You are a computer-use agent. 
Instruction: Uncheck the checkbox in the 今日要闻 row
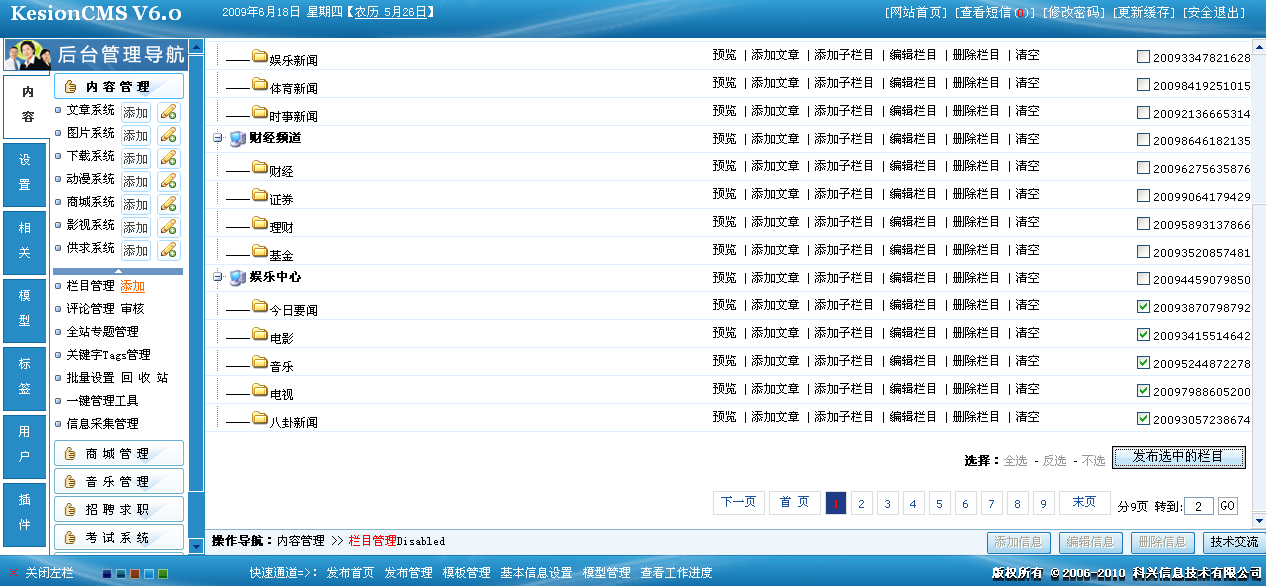1143,307
